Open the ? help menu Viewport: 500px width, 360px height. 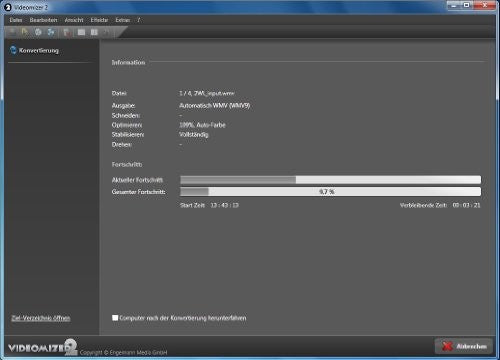(139, 20)
